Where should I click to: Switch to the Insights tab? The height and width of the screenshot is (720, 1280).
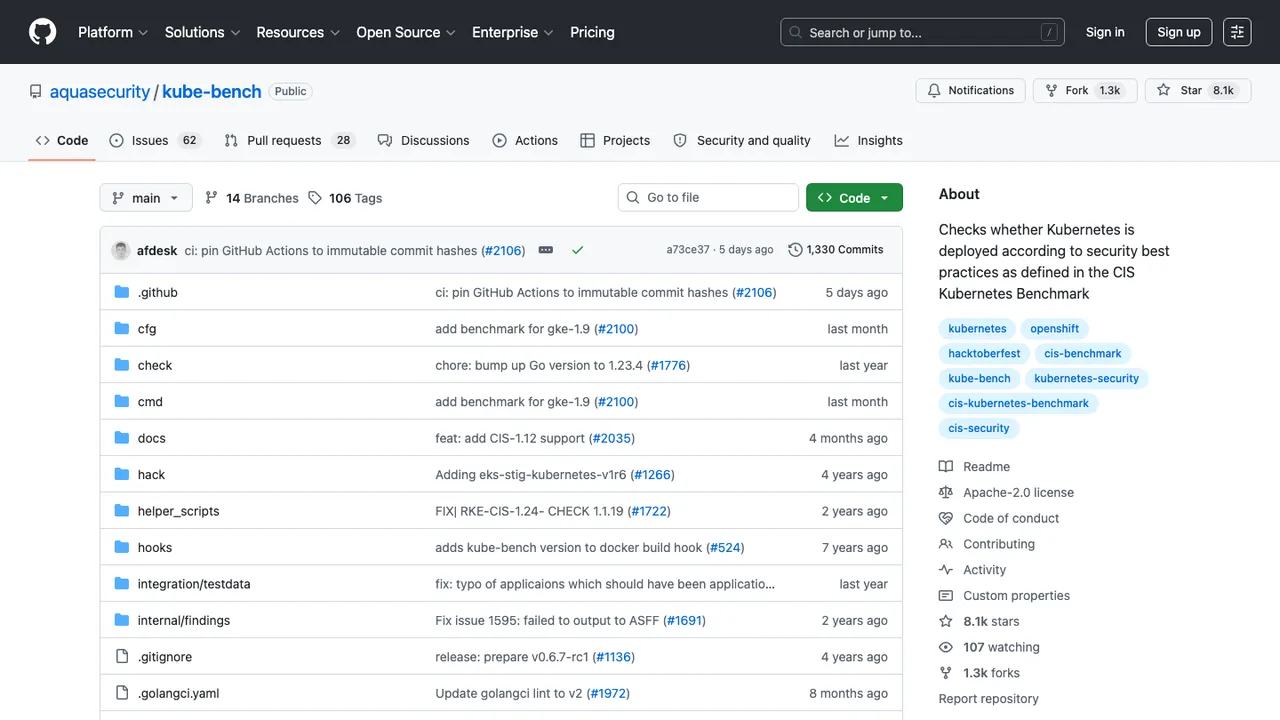(x=869, y=140)
